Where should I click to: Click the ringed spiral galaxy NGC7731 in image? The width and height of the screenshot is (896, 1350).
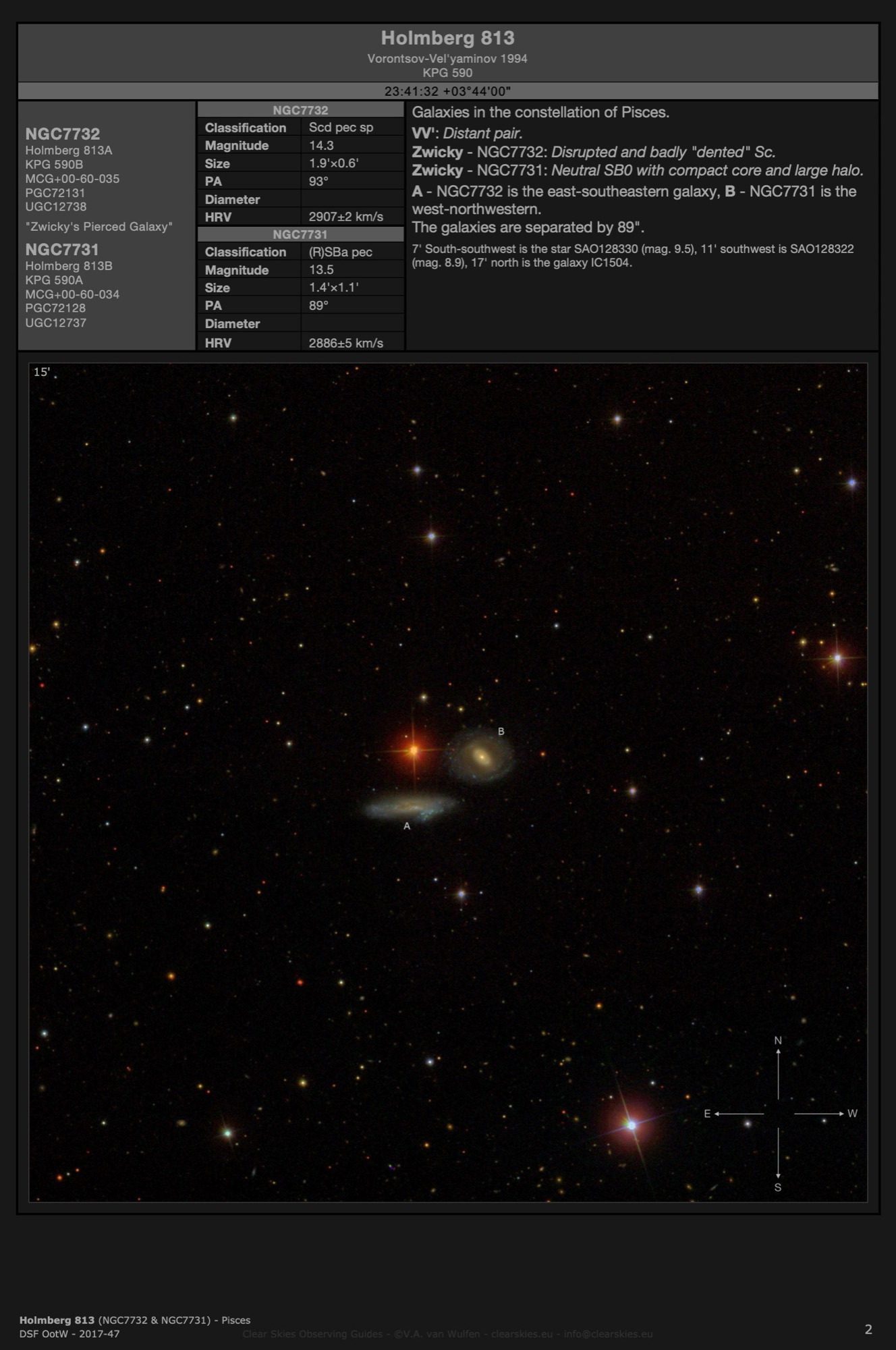[x=481, y=757]
